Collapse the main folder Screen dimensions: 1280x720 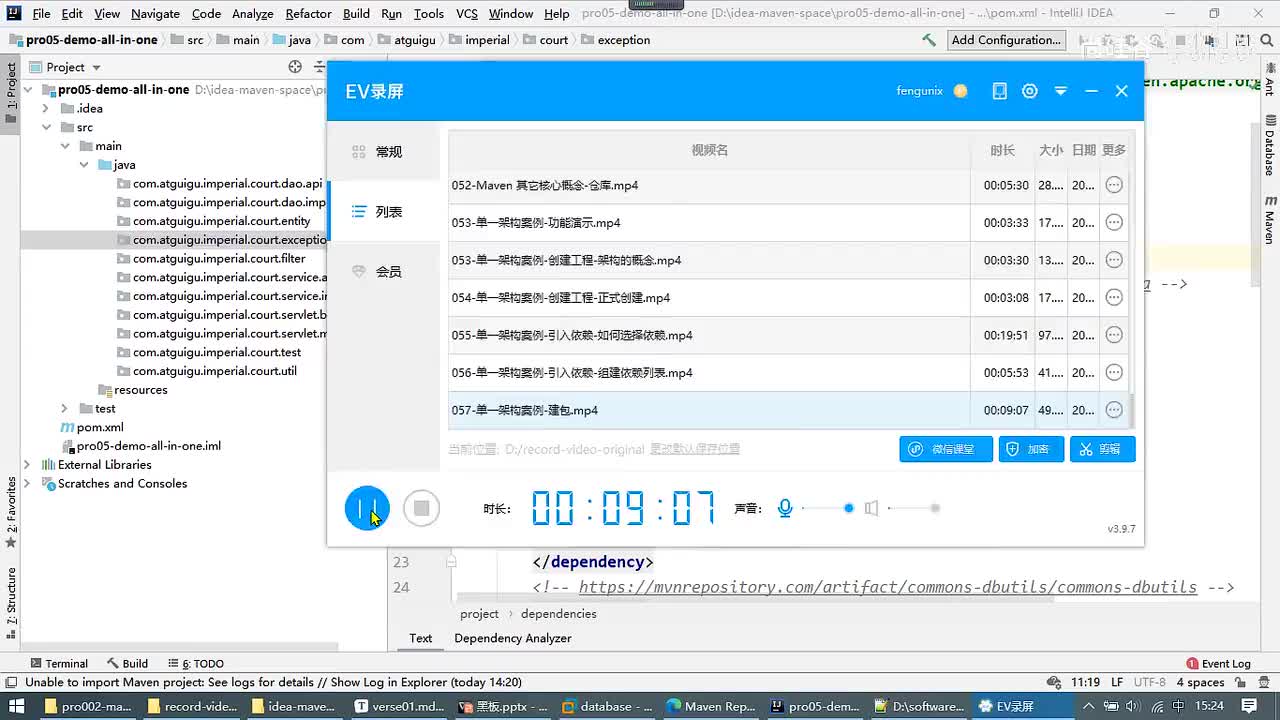65,146
